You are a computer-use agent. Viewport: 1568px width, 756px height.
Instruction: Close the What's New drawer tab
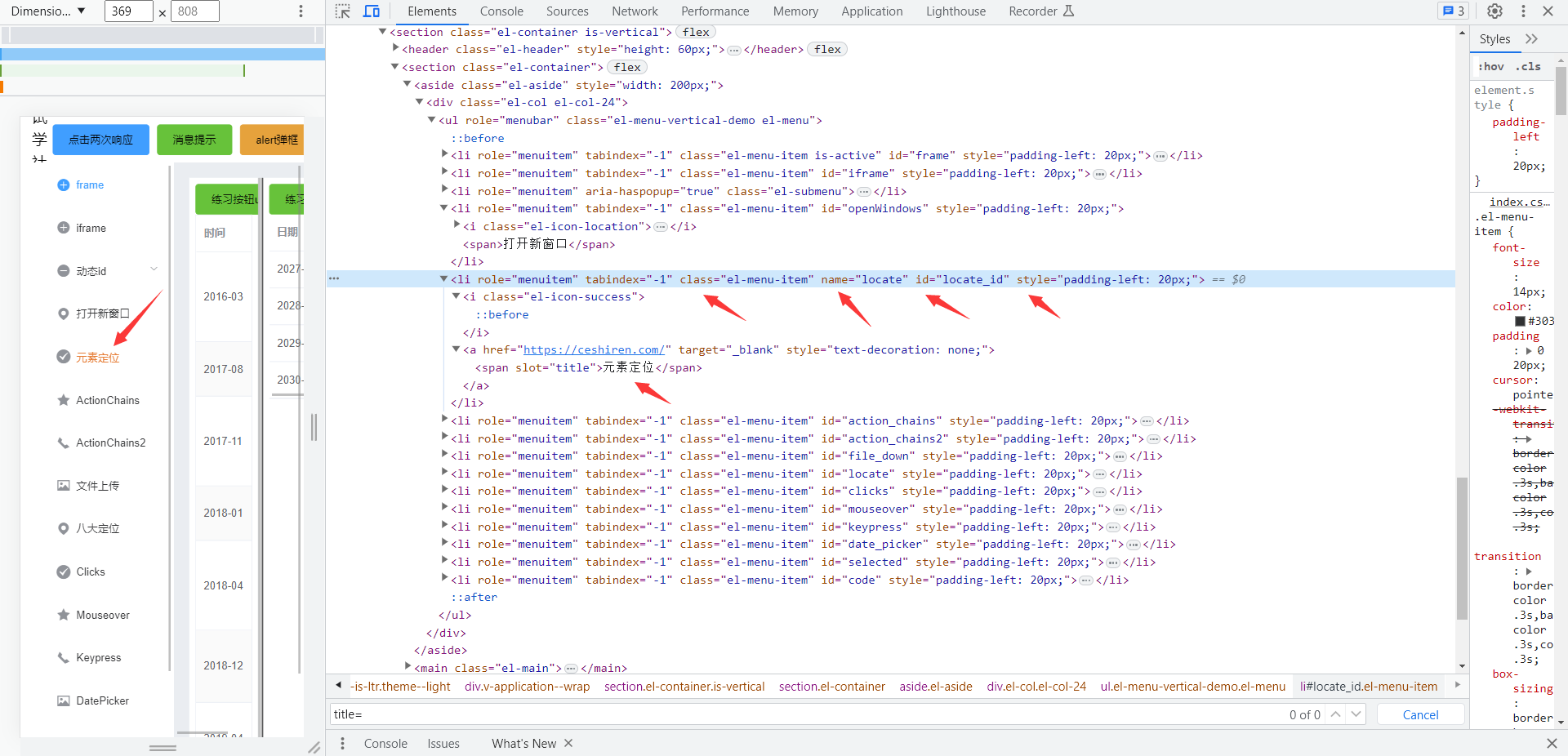tap(568, 743)
